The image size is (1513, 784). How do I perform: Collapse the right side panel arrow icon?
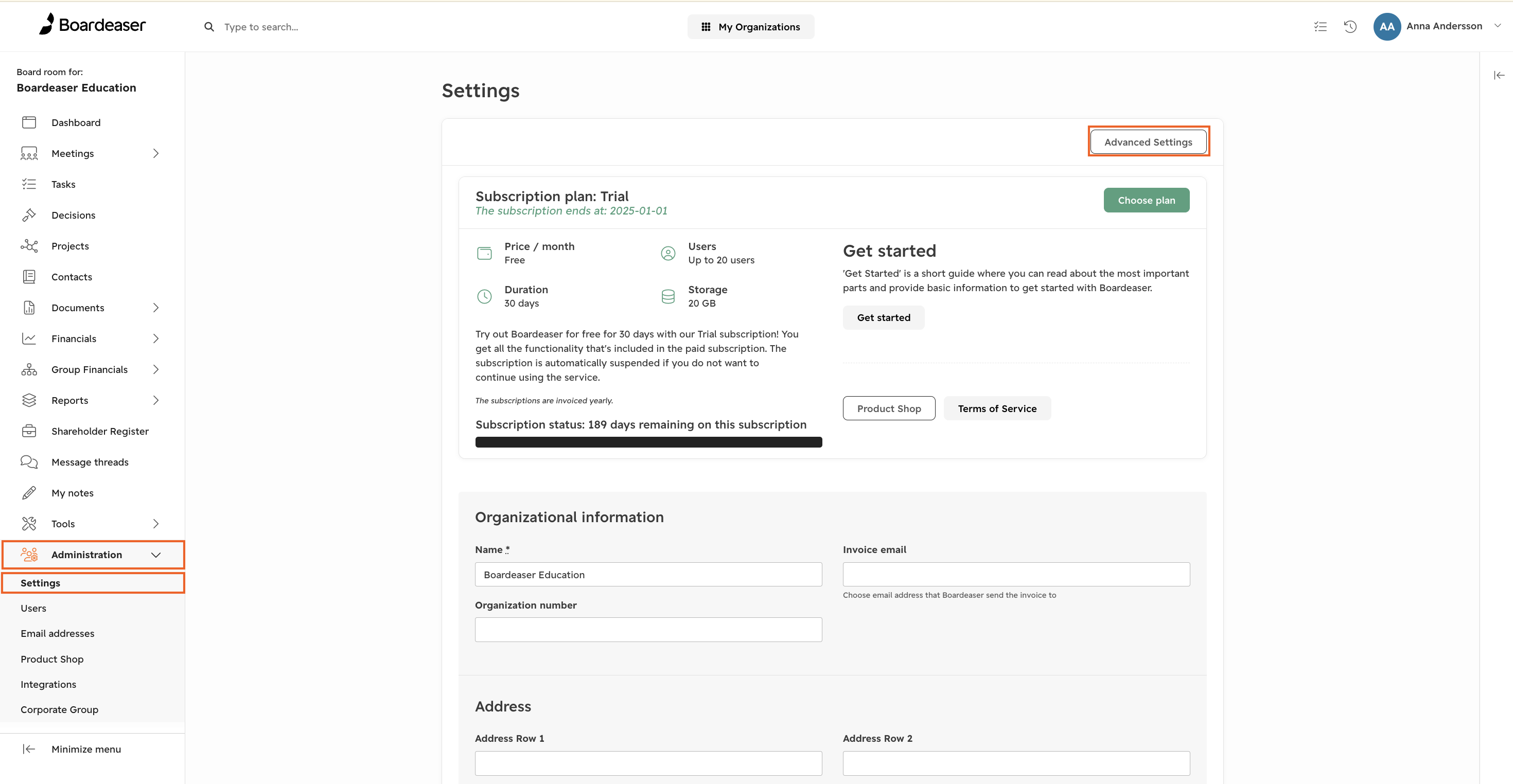coord(1499,75)
